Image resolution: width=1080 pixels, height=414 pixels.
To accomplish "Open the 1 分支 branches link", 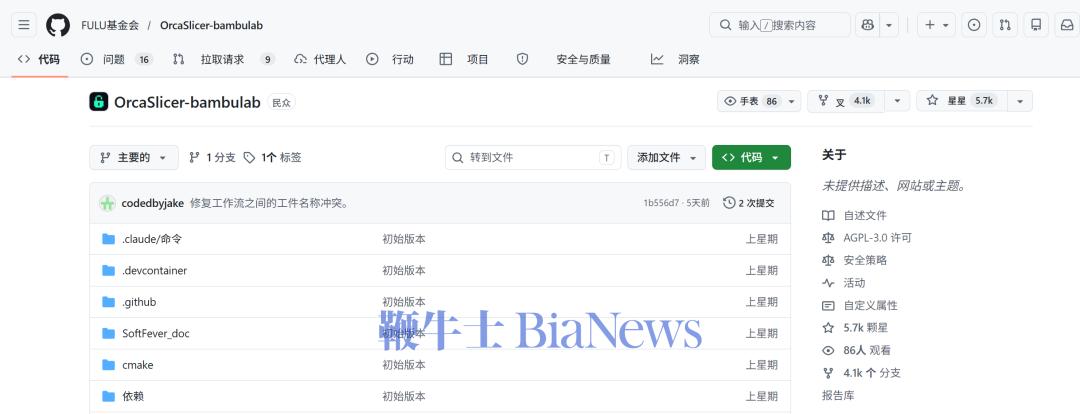I will coord(212,157).
